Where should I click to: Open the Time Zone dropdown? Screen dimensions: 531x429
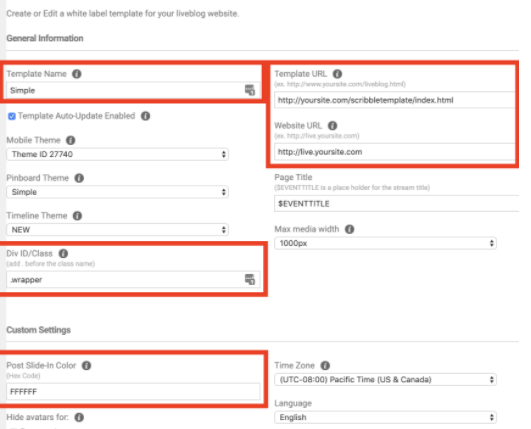click(x=385, y=380)
